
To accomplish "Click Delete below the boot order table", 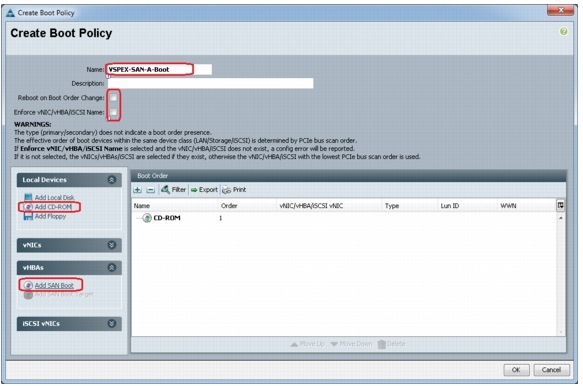I will point(391,344).
